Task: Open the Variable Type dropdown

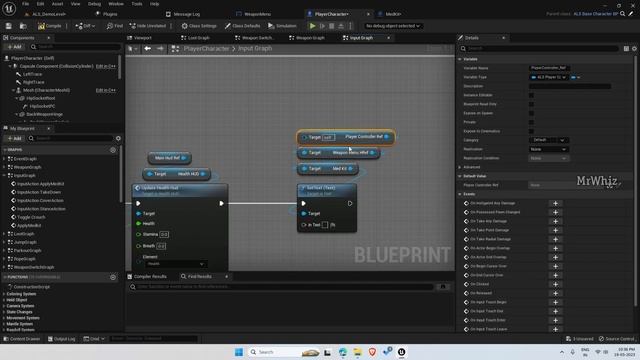Action: (549, 77)
